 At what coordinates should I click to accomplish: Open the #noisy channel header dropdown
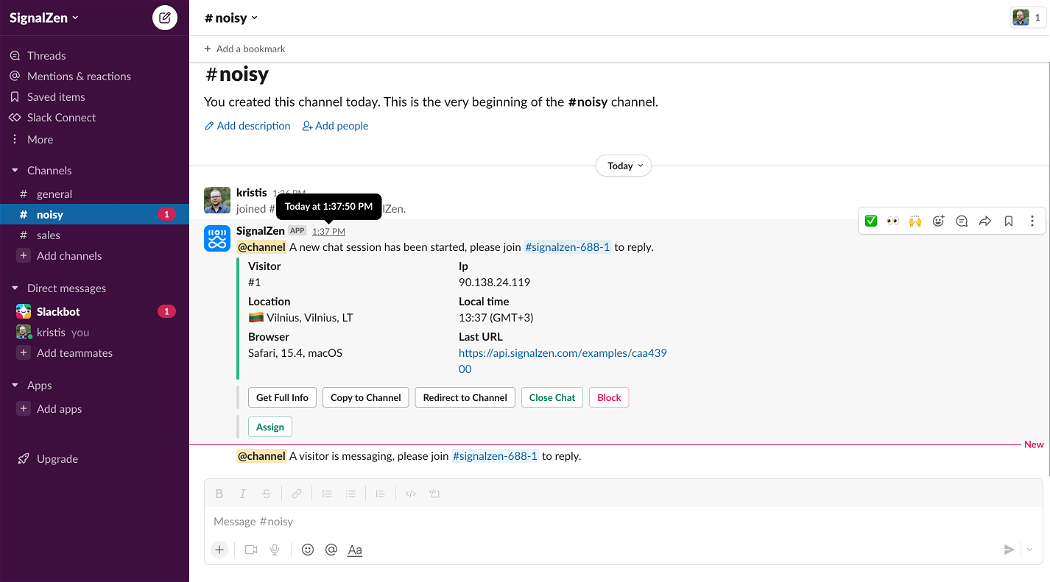(231, 18)
